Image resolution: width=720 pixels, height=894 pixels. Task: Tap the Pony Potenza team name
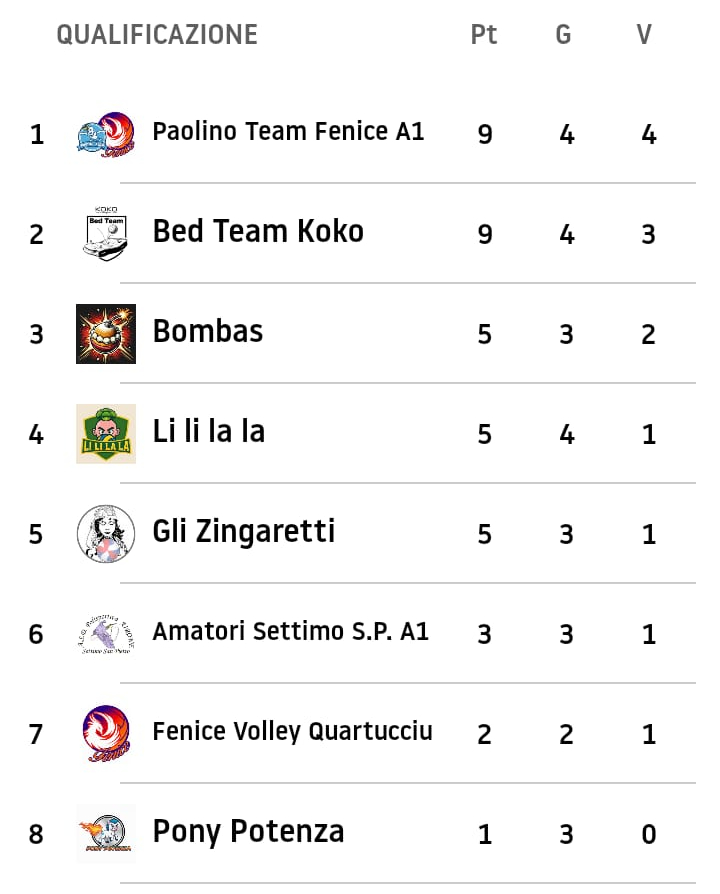pos(248,831)
